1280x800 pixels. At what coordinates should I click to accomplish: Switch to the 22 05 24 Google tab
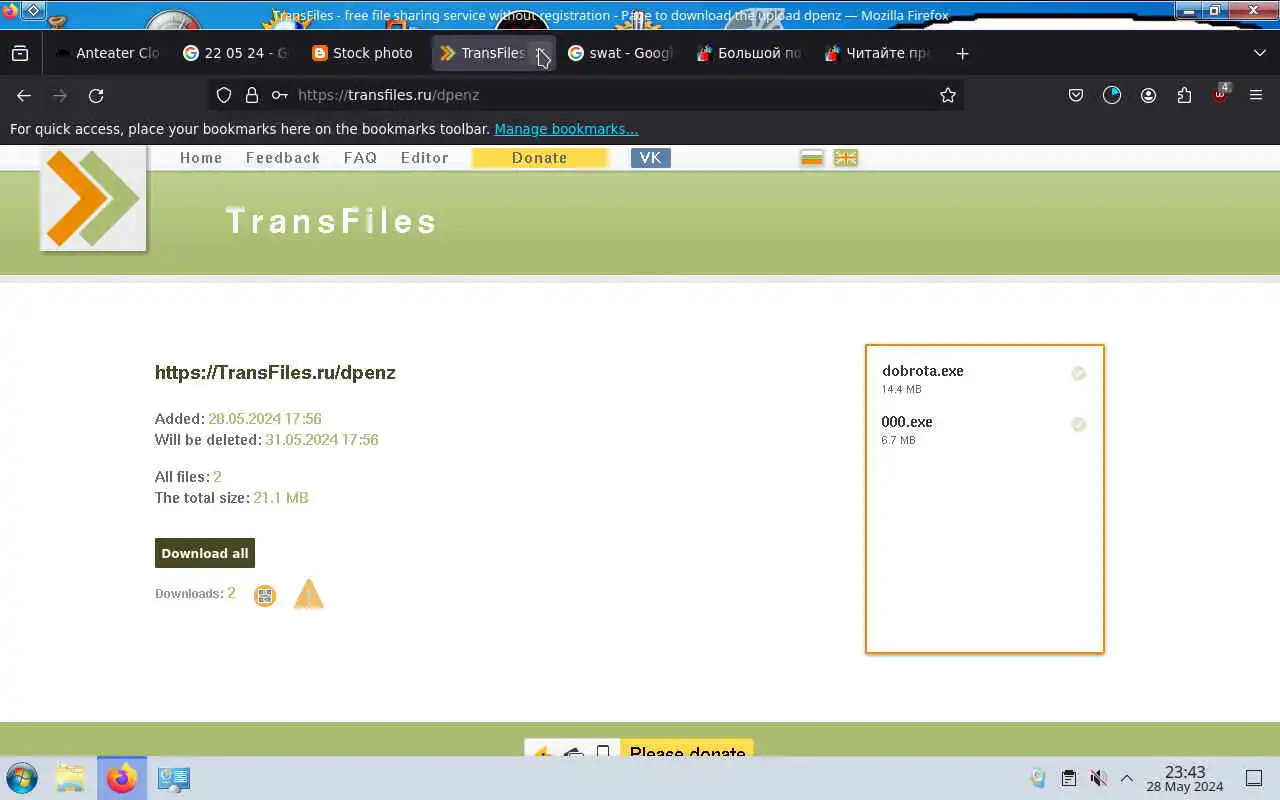(x=235, y=53)
